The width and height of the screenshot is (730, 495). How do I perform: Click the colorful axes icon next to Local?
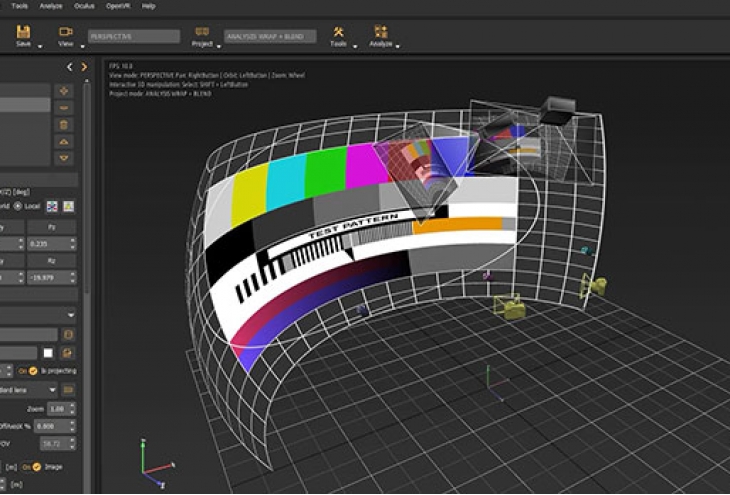click(52, 206)
